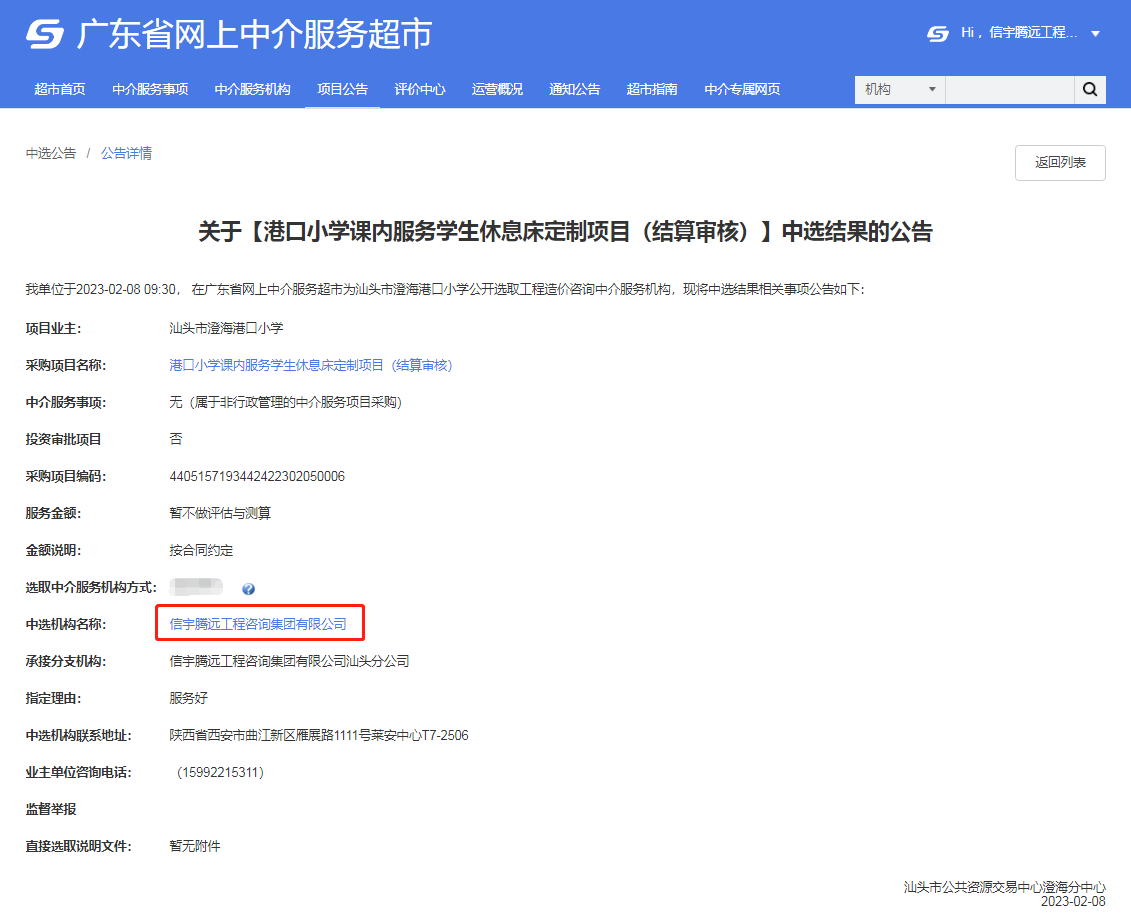Click inside the header search input field

pyautogui.click(x=1010, y=89)
